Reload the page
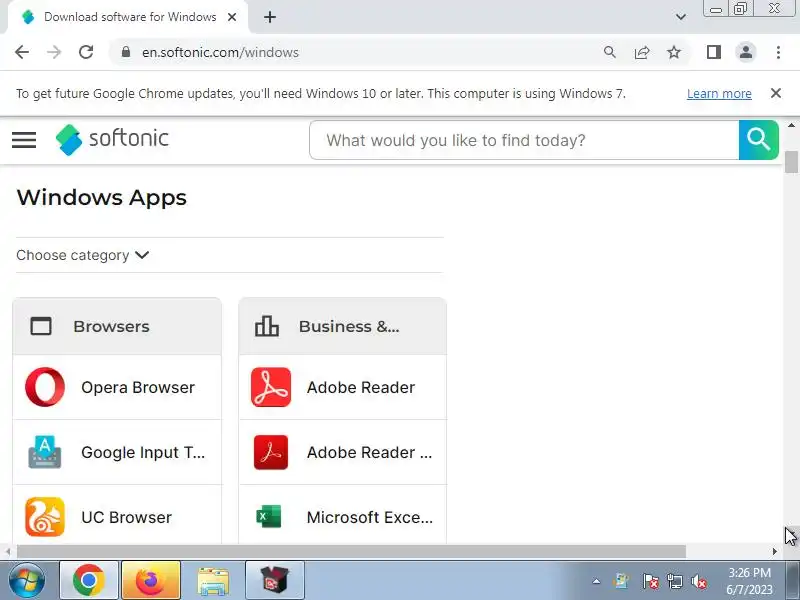Image resolution: width=800 pixels, height=600 pixels. point(86,52)
